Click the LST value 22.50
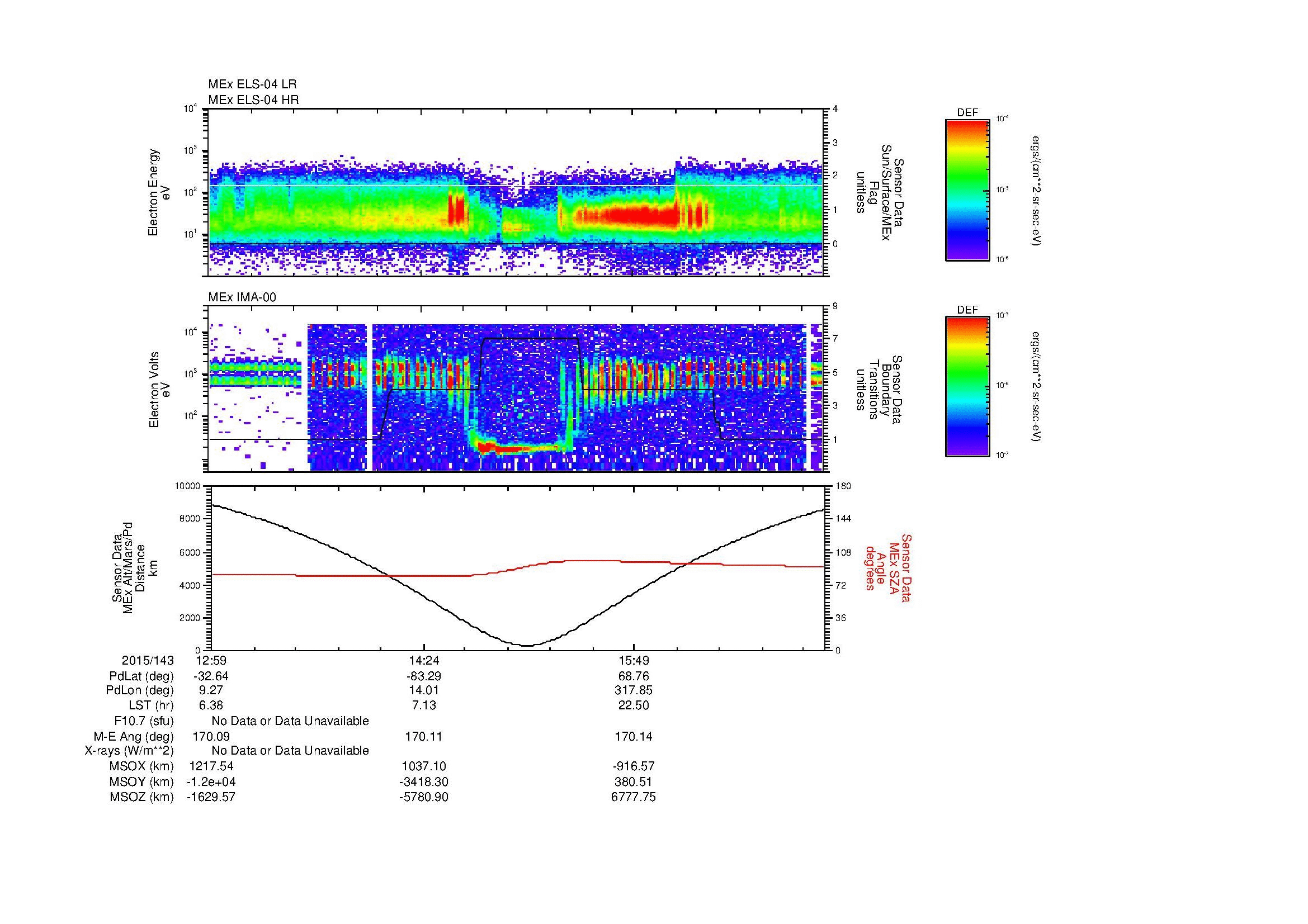Screen dimensions: 1308x924 634,705
